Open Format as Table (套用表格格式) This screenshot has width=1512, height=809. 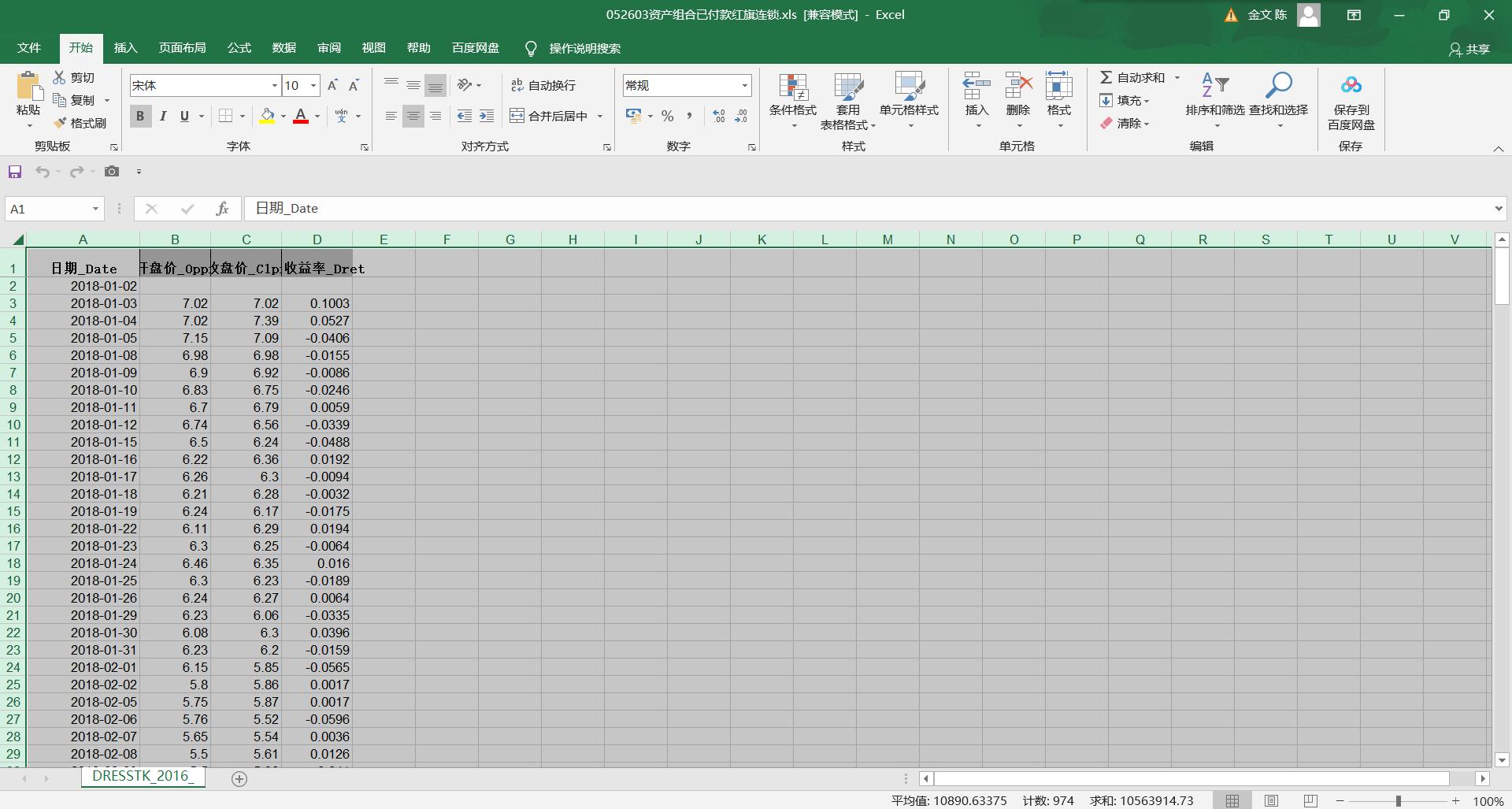[848, 101]
